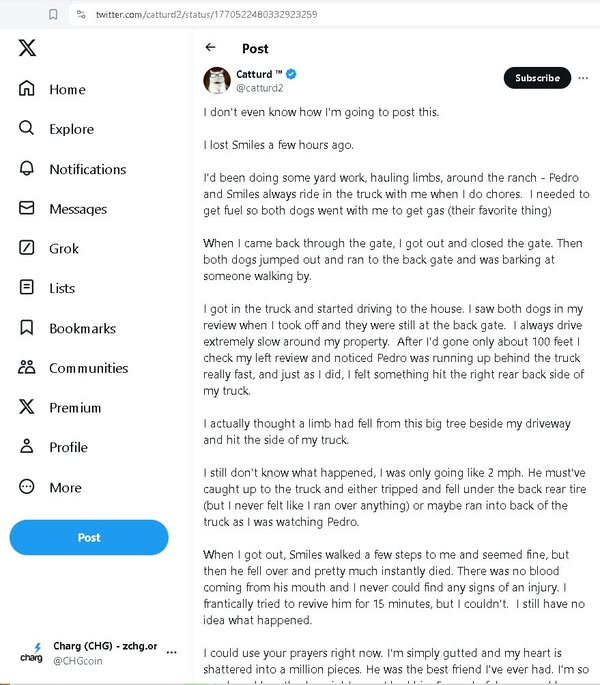Open Explore search icon
The height and width of the screenshot is (685, 600).
[27, 129]
